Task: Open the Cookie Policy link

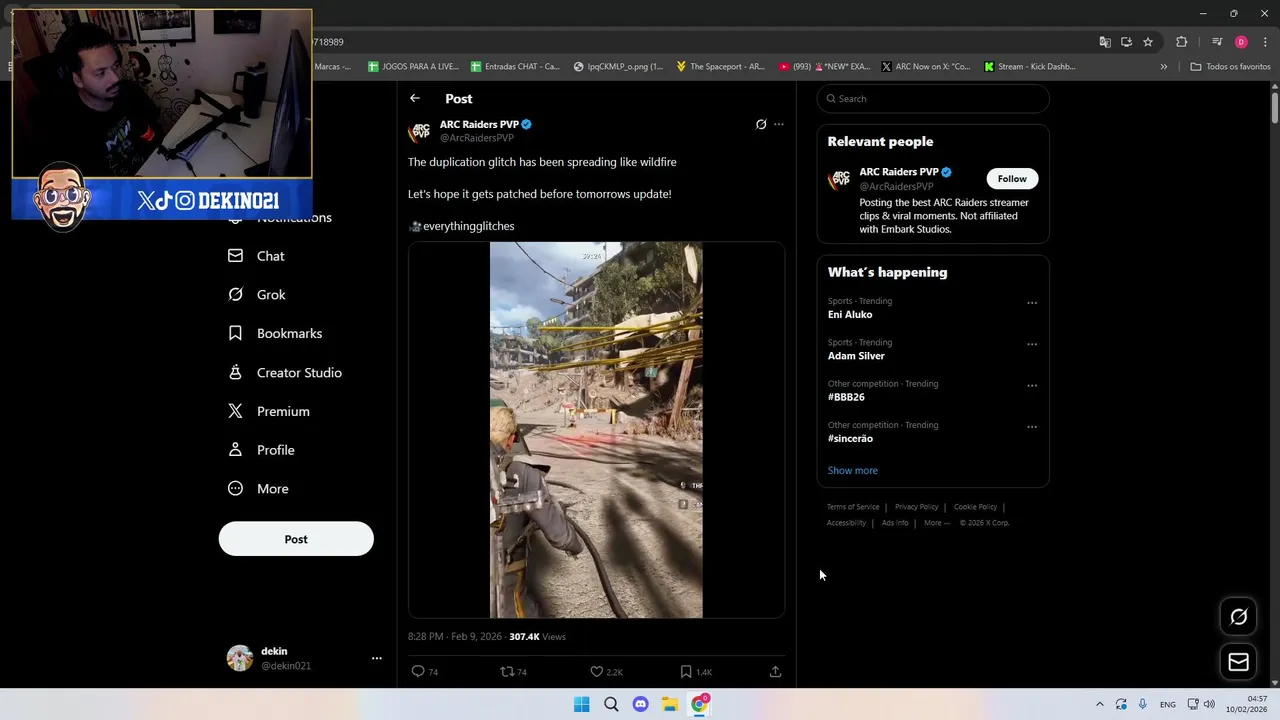Action: (975, 507)
